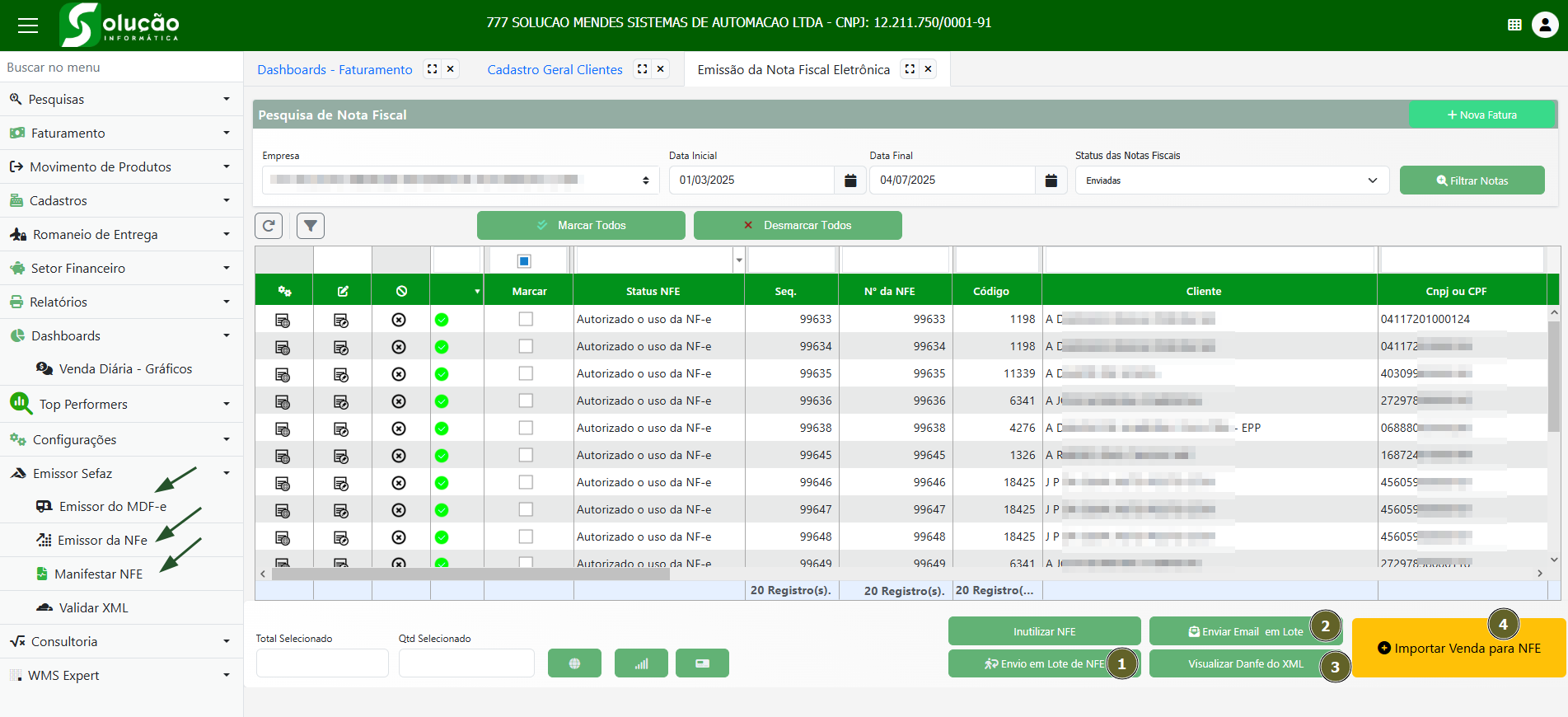Open calendar picker for Data Final
The image size is (1568, 717).
(x=1051, y=180)
